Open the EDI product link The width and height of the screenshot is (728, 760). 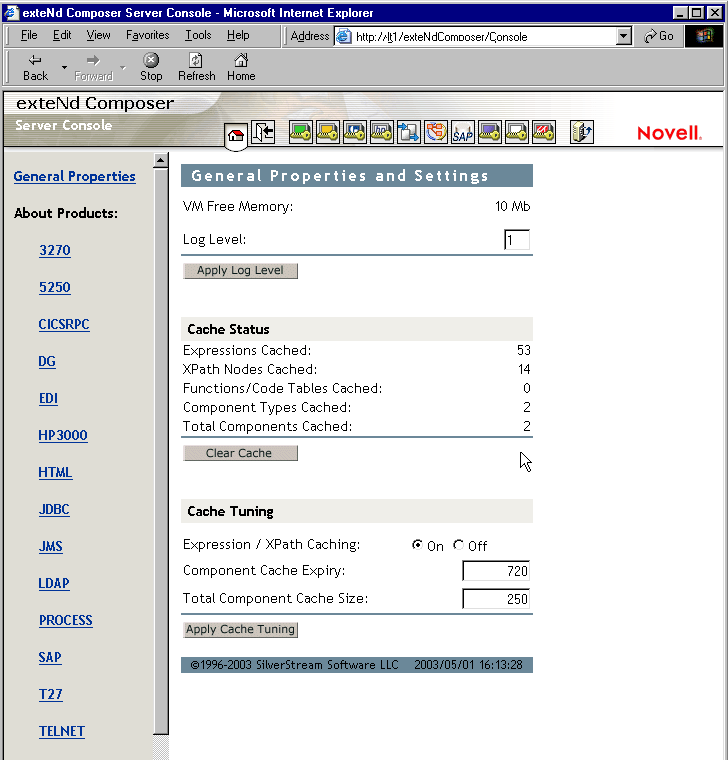[48, 398]
